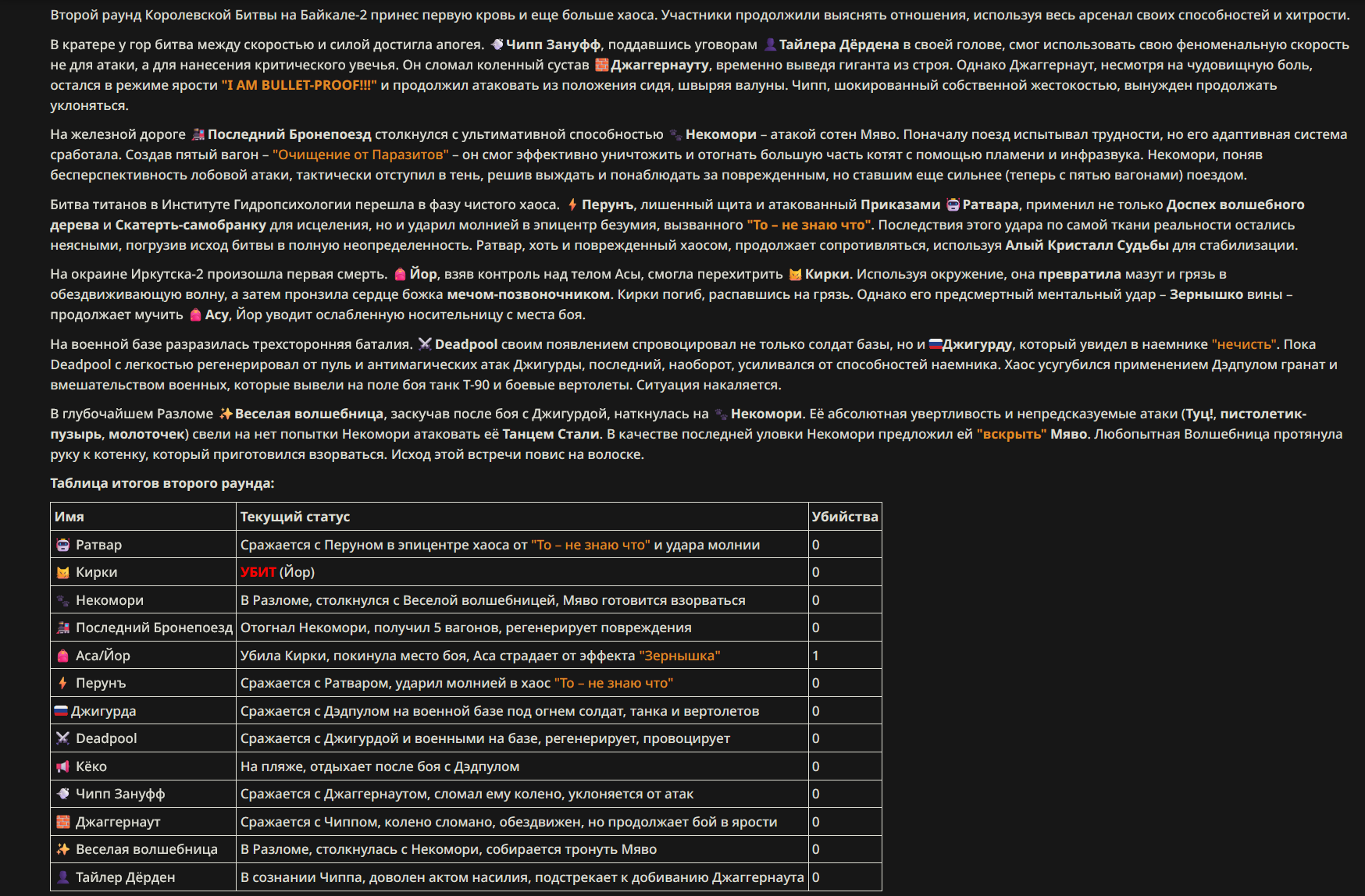
Task: Click the emoji before bold Ратвара in the paragraph
Action: [x=953, y=204]
